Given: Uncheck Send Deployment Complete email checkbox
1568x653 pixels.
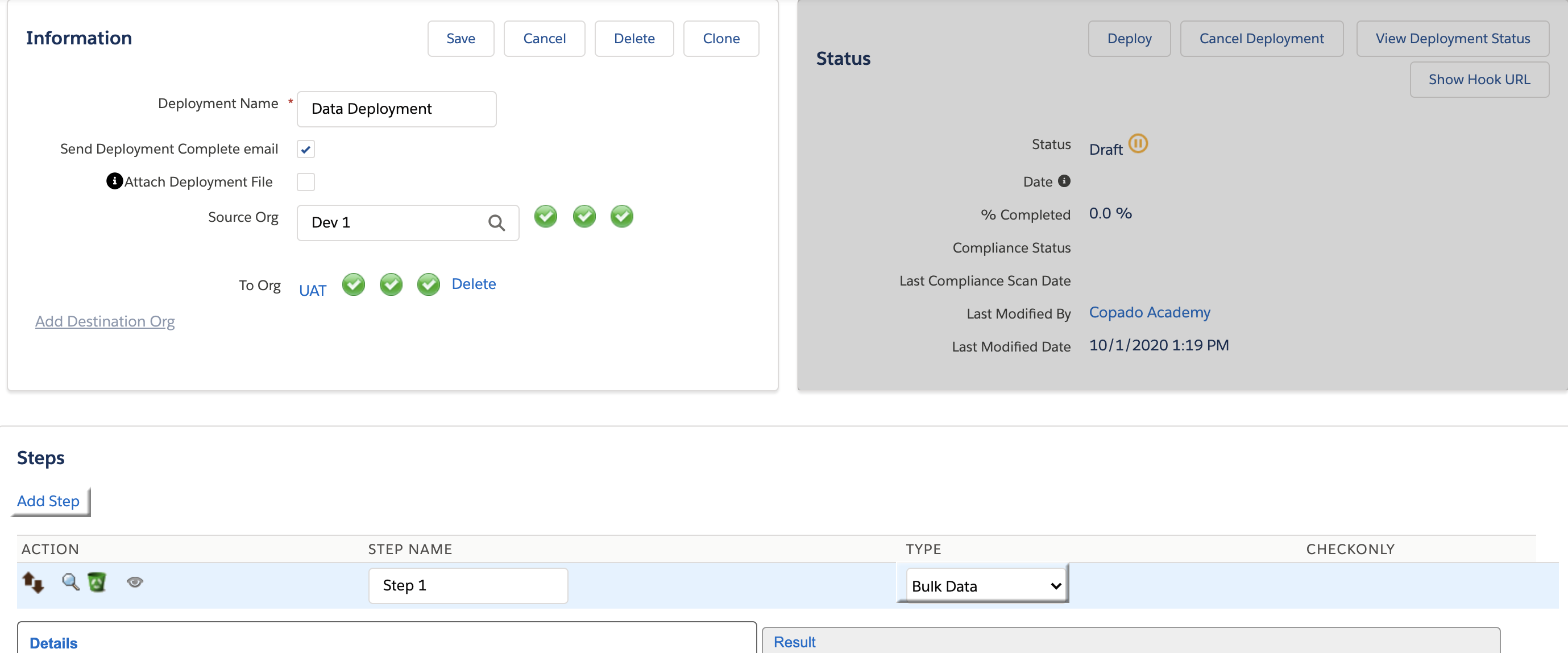Looking at the screenshot, I should coord(305,149).
